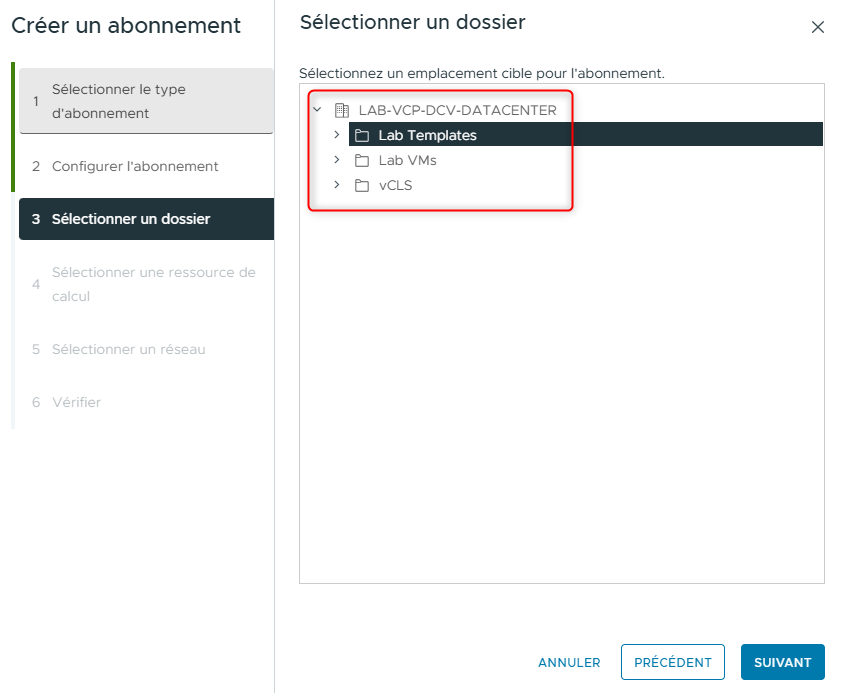Close the Sélectionner un dossier dialog
Screen dimensions: 843x693
(x=818, y=27)
